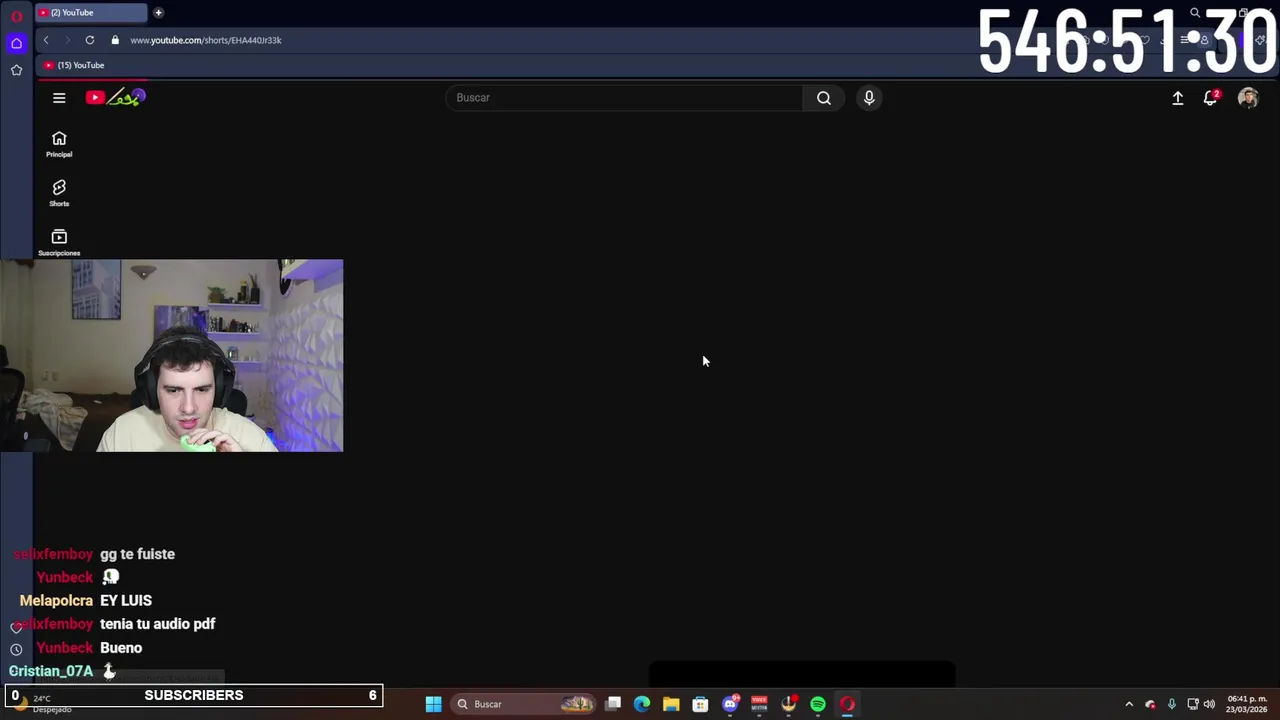View site info via the padlock icon

tap(115, 40)
